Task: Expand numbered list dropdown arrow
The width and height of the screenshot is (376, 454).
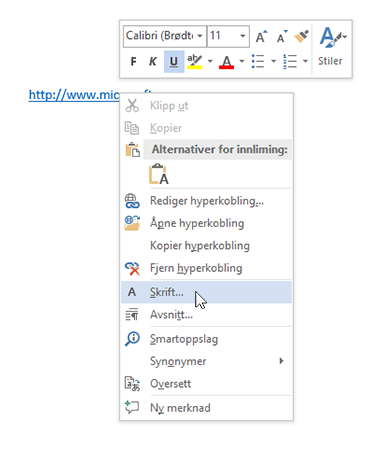Action: (305, 61)
